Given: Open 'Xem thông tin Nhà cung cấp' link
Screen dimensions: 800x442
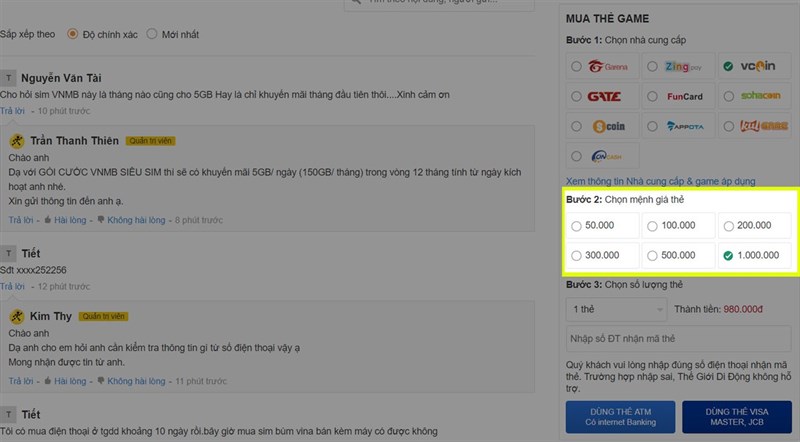Looking at the screenshot, I should tap(660, 181).
